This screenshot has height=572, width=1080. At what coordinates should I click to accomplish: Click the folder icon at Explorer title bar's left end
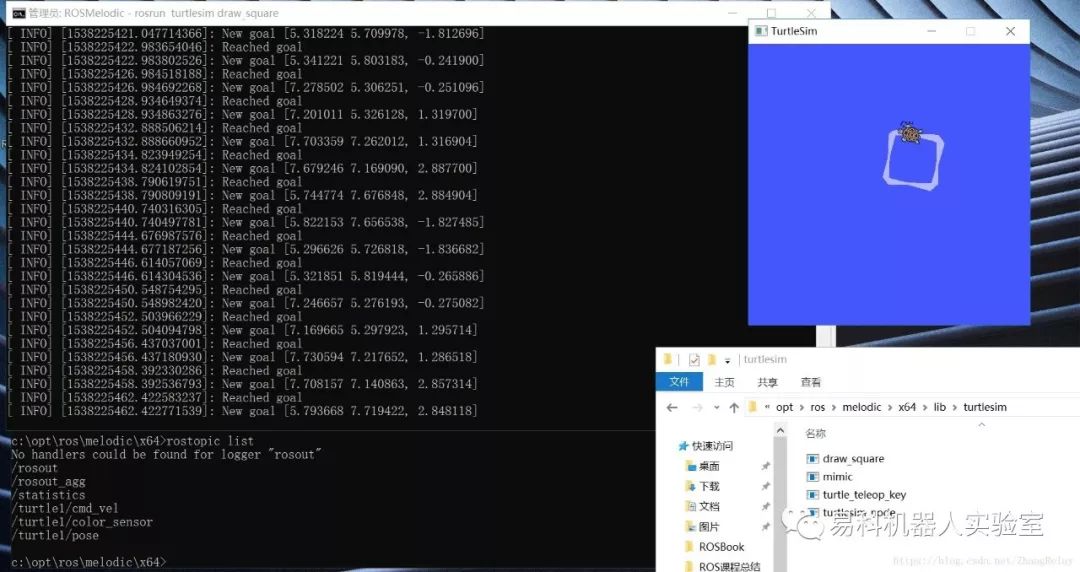tap(667, 359)
